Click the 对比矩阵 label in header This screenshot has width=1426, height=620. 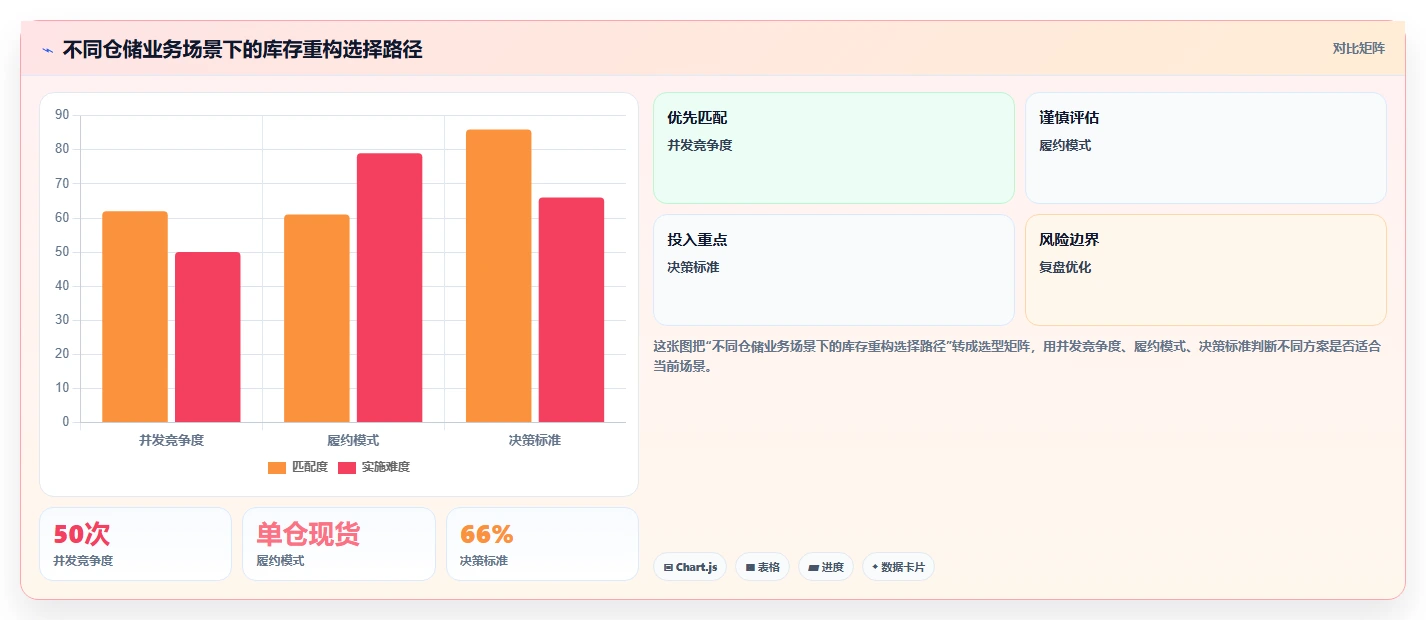1358,48
